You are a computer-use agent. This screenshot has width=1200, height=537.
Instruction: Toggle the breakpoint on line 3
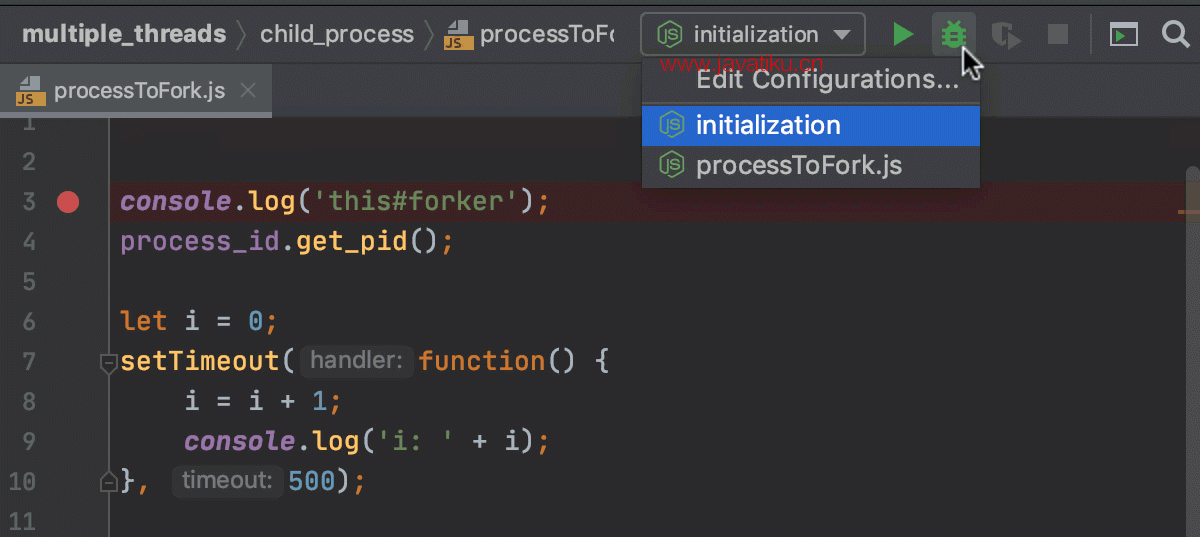[x=67, y=202]
